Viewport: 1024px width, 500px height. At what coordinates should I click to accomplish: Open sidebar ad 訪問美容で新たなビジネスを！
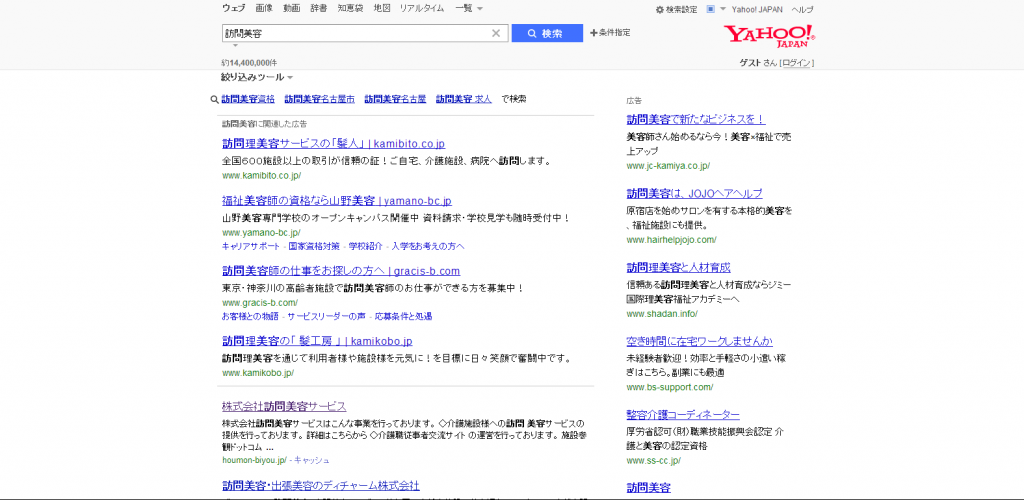click(x=696, y=119)
